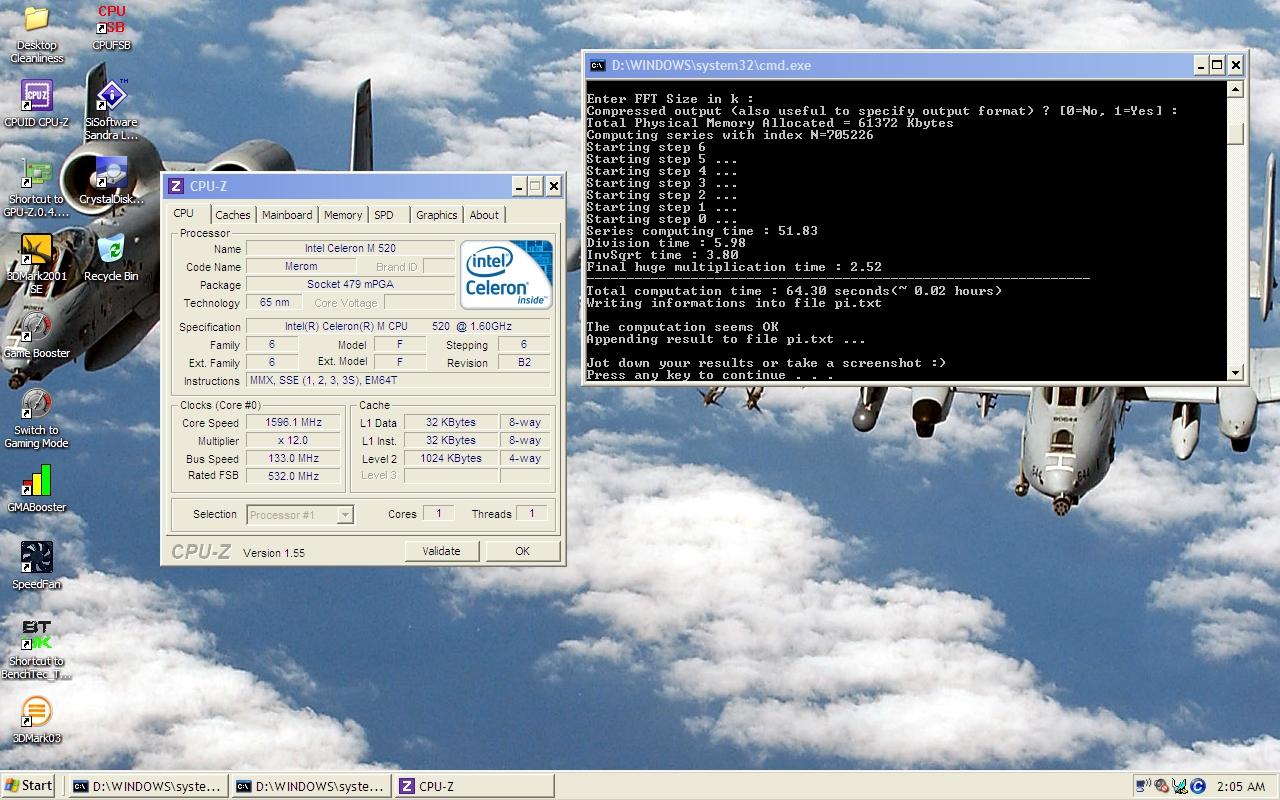Switch to second cmd taskbar button
The width and height of the screenshot is (1280, 800).
coord(311,787)
